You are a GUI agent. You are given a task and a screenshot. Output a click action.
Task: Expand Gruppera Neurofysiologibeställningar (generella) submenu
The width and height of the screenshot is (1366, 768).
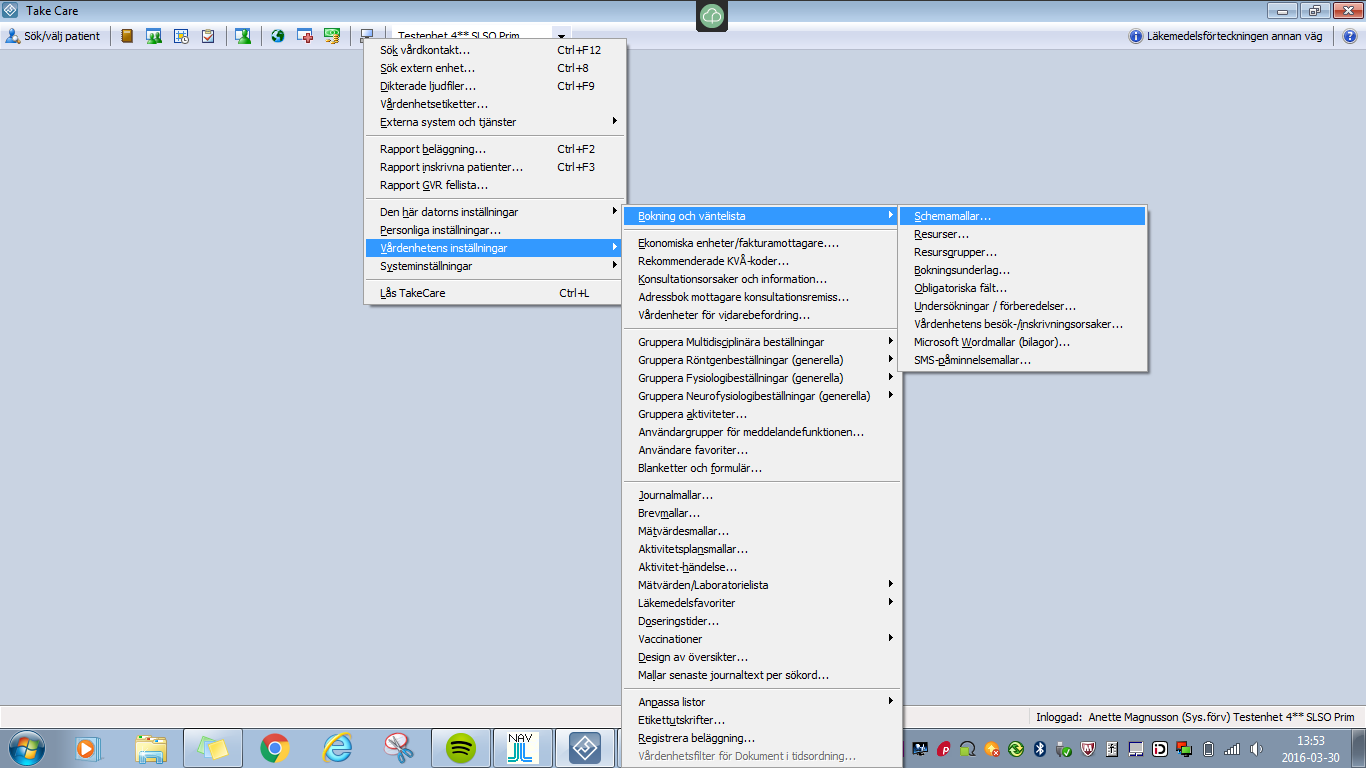pyautogui.click(x=761, y=396)
